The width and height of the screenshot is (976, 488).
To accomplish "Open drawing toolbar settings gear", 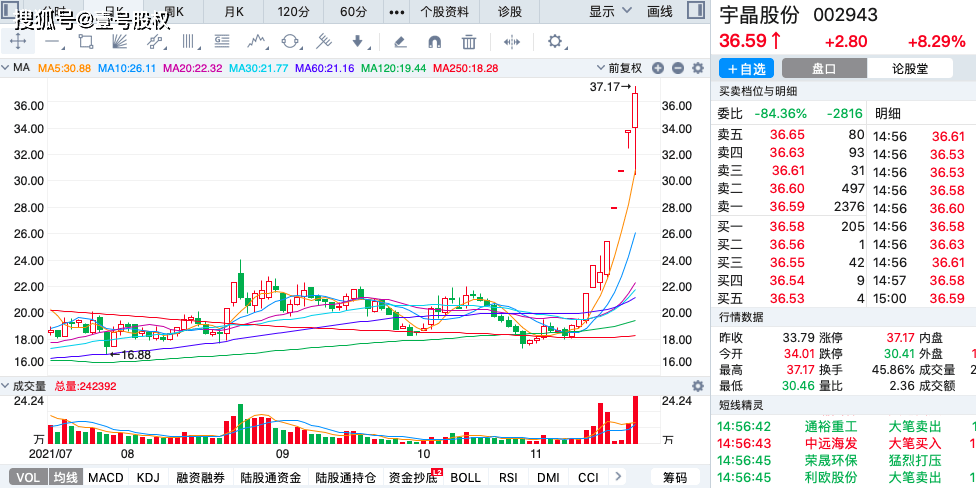I will pos(556,42).
